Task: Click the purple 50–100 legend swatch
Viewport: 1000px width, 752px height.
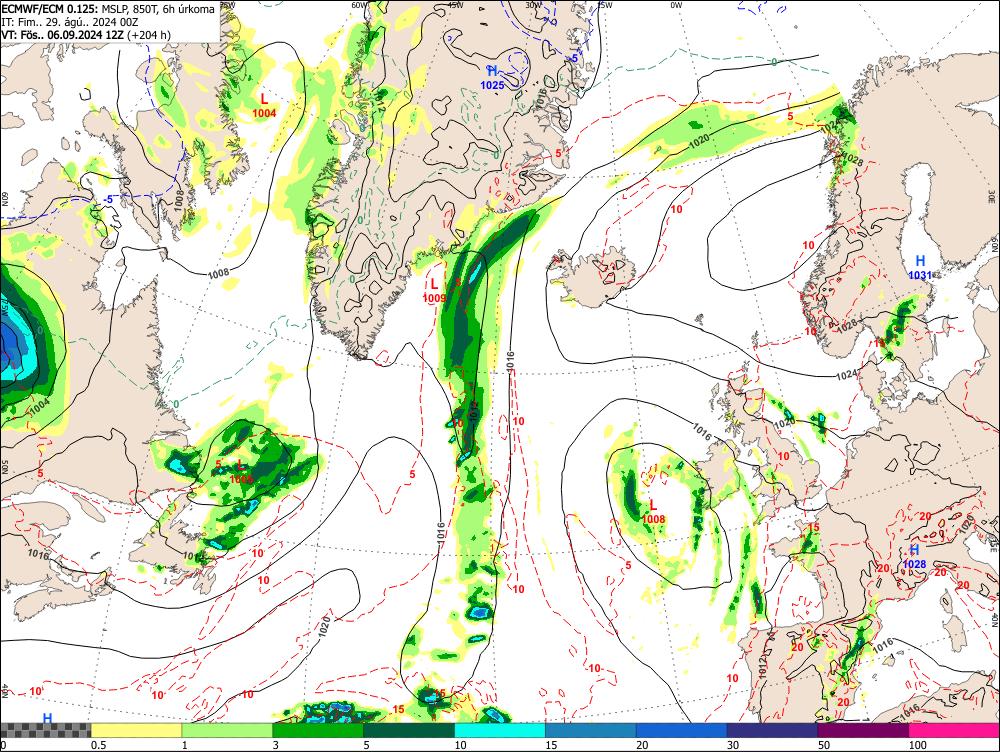Action: click(864, 730)
